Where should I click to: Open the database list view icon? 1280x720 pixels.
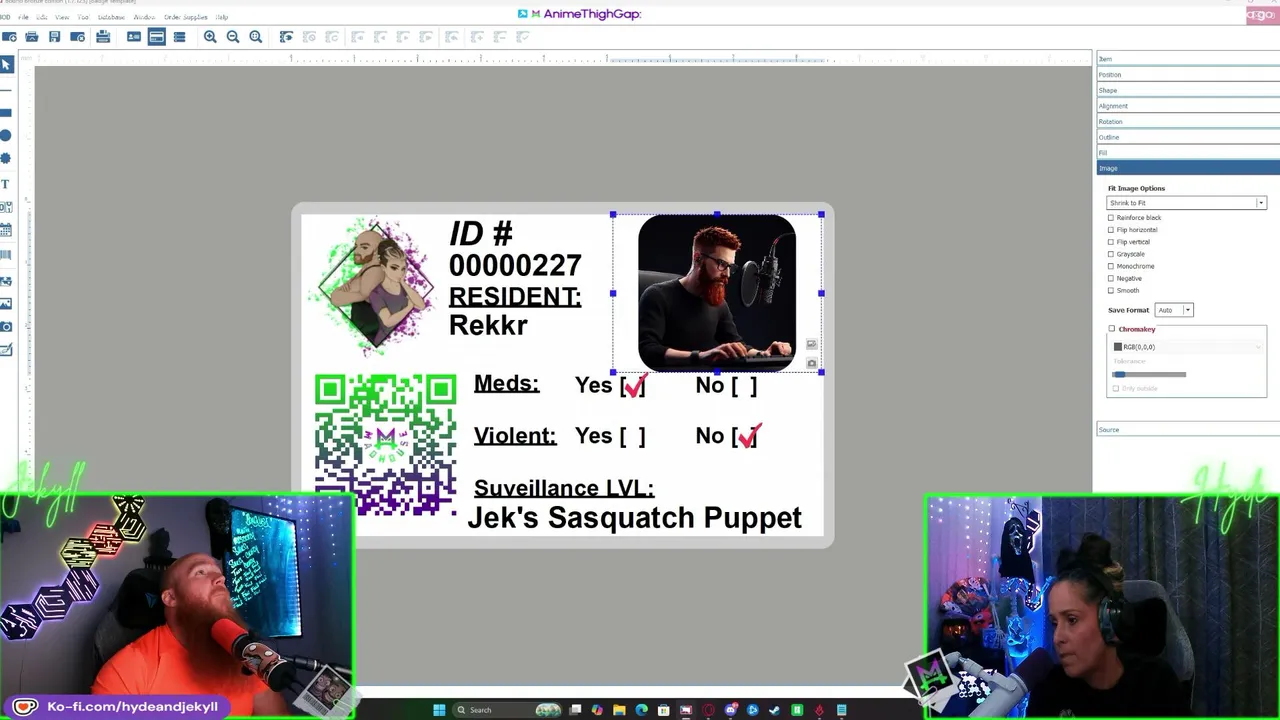(x=180, y=37)
